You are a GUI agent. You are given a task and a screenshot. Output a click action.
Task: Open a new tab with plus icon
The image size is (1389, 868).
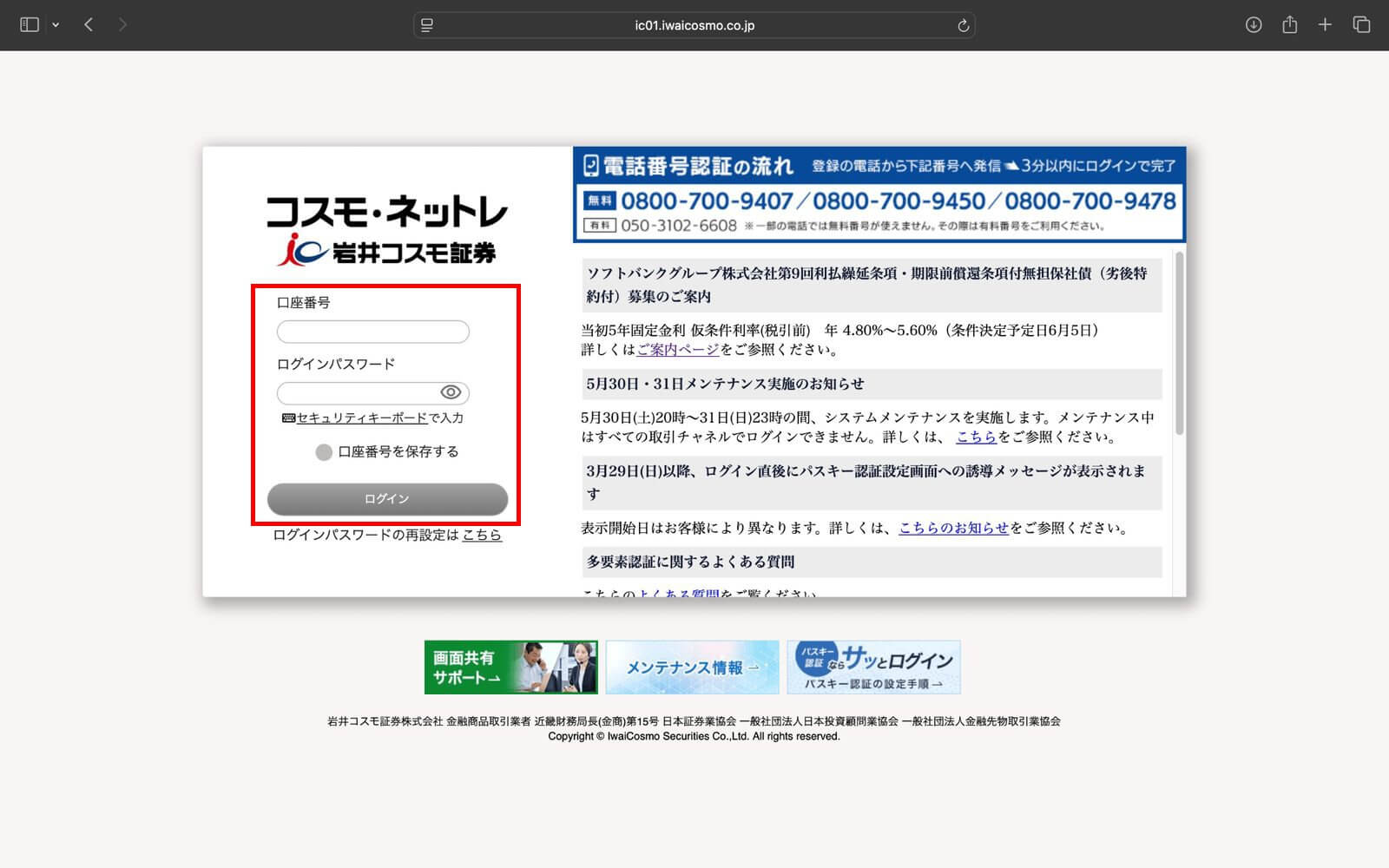coord(1325,25)
